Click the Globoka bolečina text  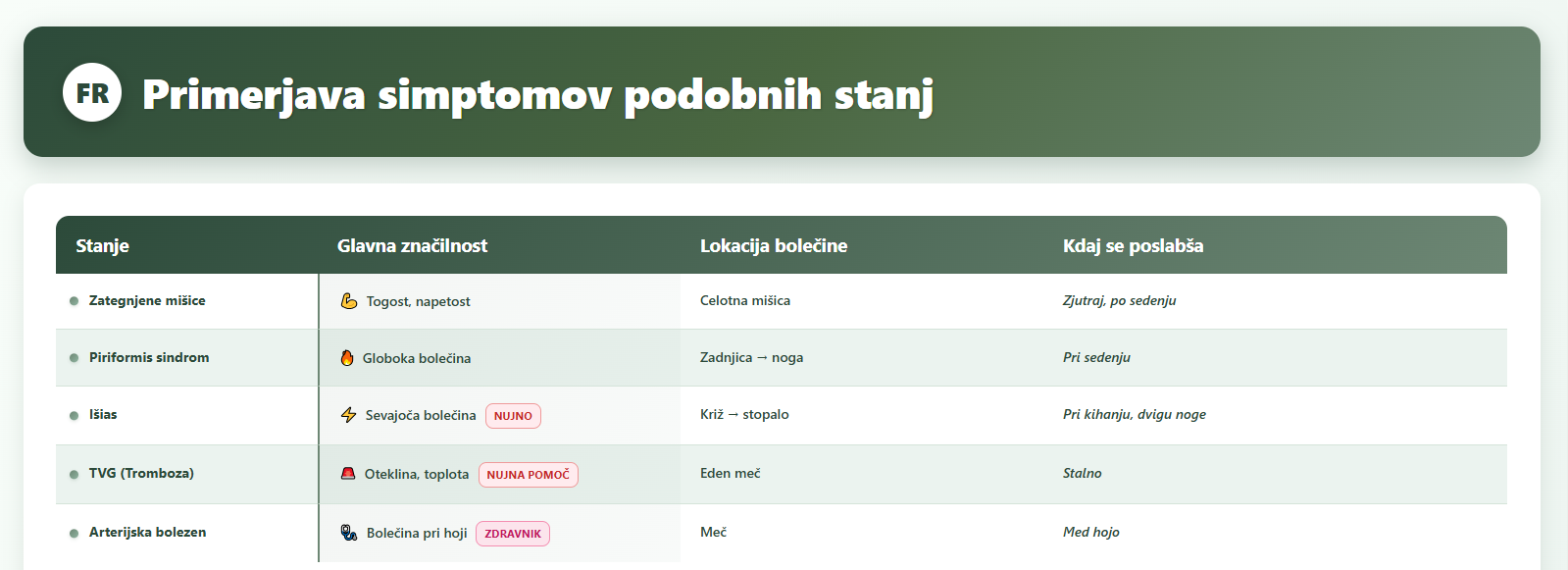[x=417, y=359]
